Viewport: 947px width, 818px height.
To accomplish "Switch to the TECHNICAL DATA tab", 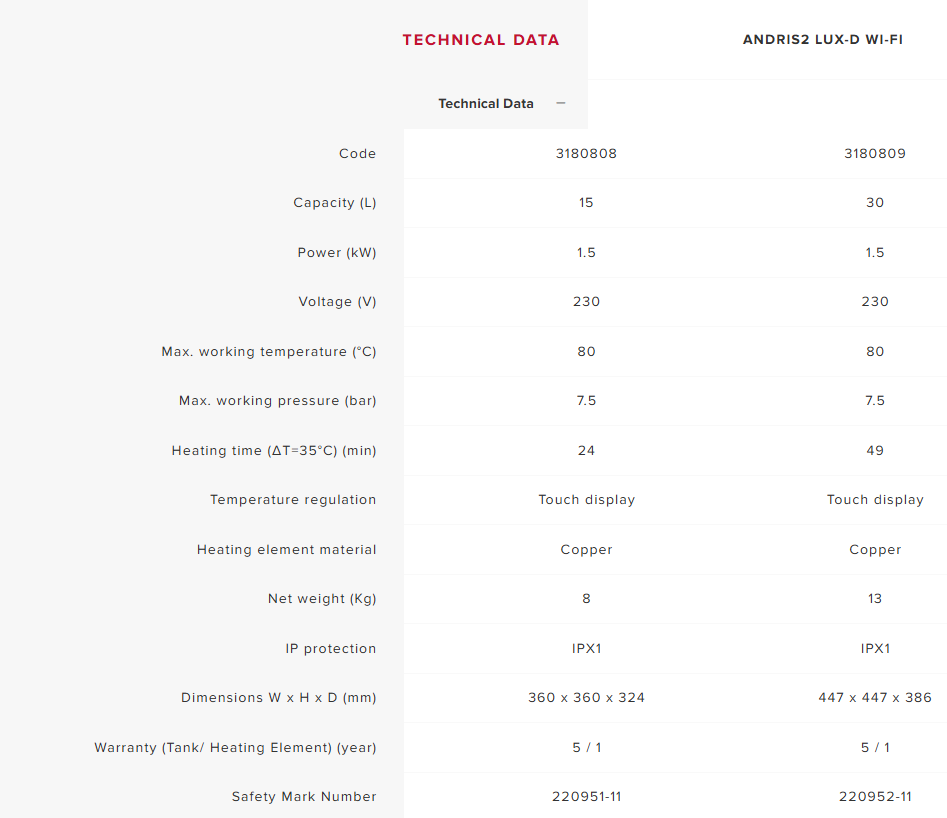I will 481,40.
